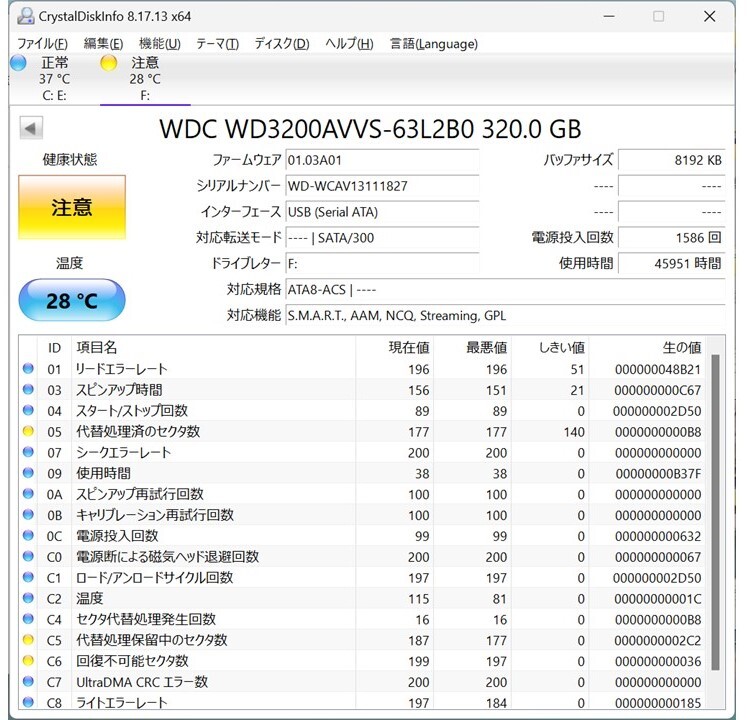Select the 回復不可能セクタ数 attribute name
The image size is (747, 720).
pos(132,661)
